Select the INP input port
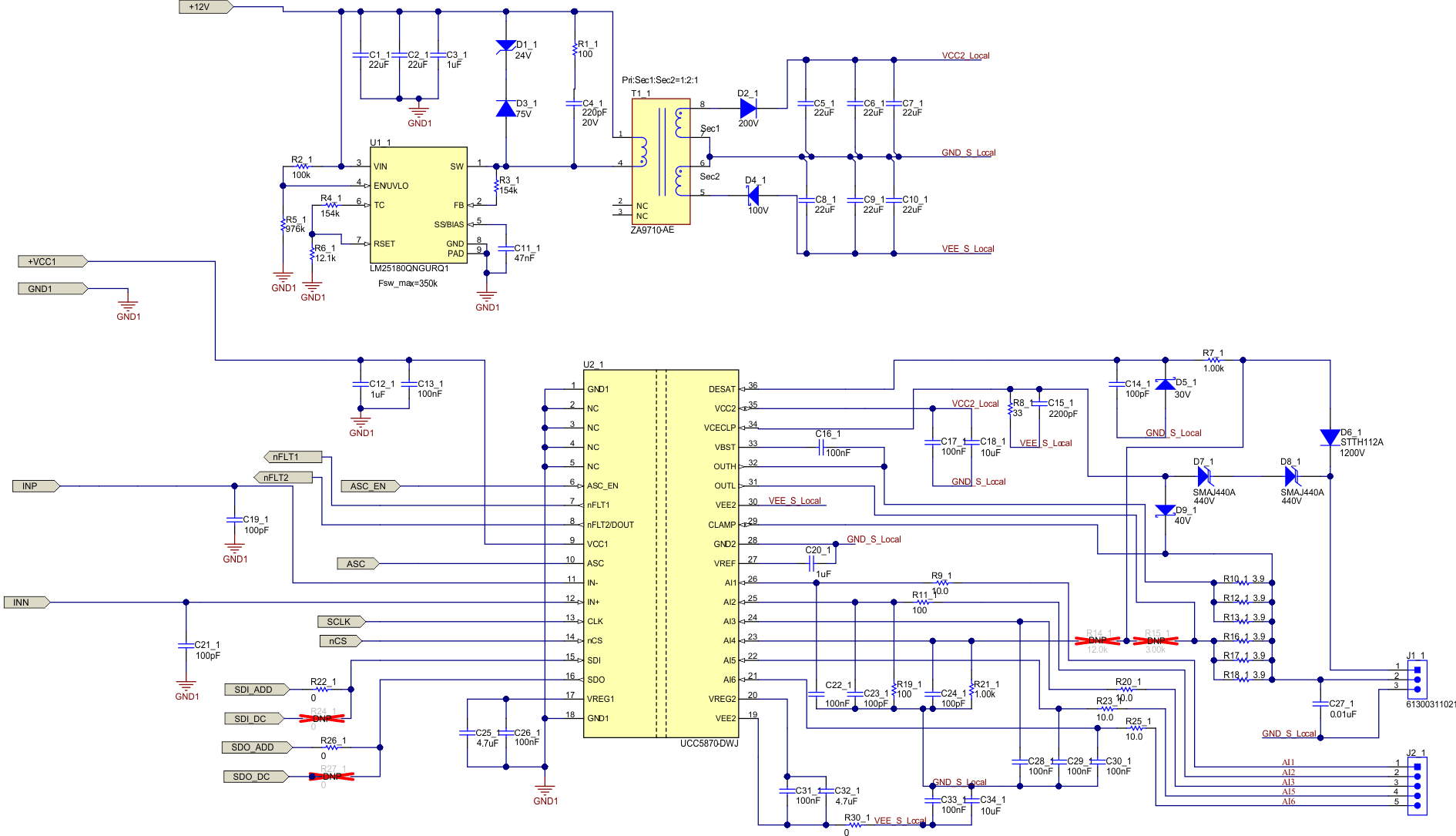Viewport: 1456px width, 836px height. (35, 486)
